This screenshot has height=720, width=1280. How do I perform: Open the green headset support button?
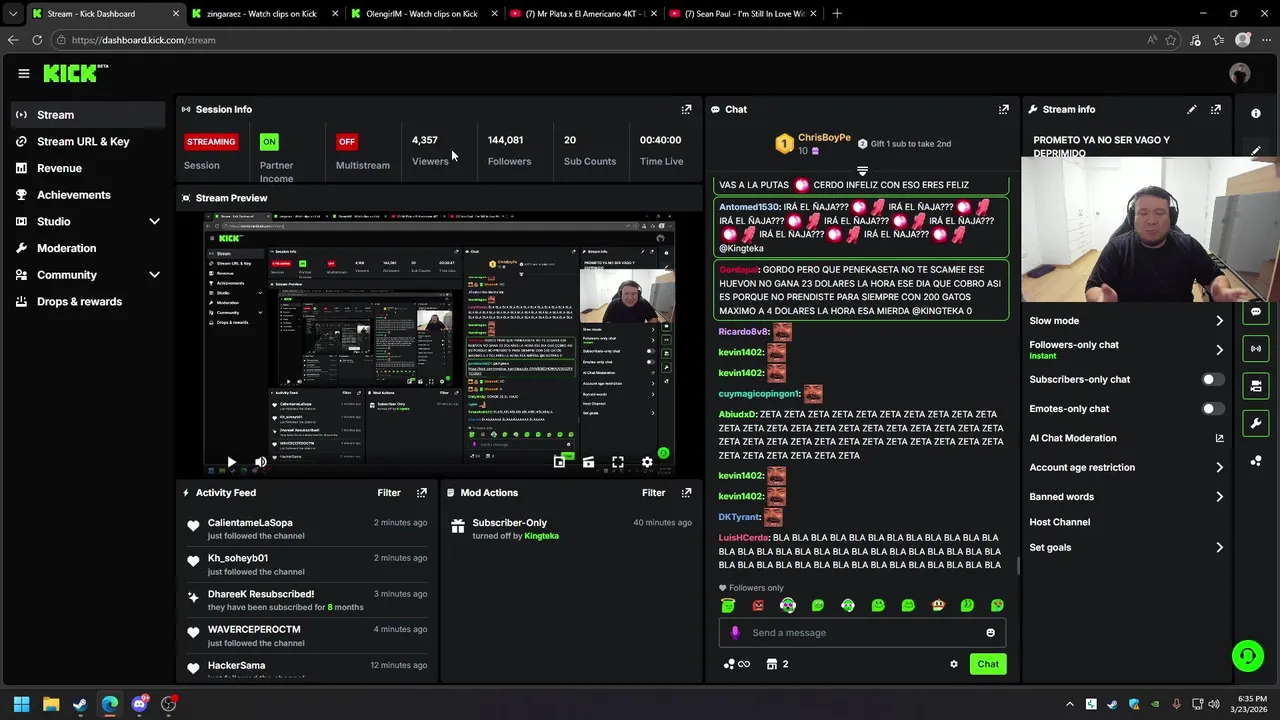tap(1247, 656)
